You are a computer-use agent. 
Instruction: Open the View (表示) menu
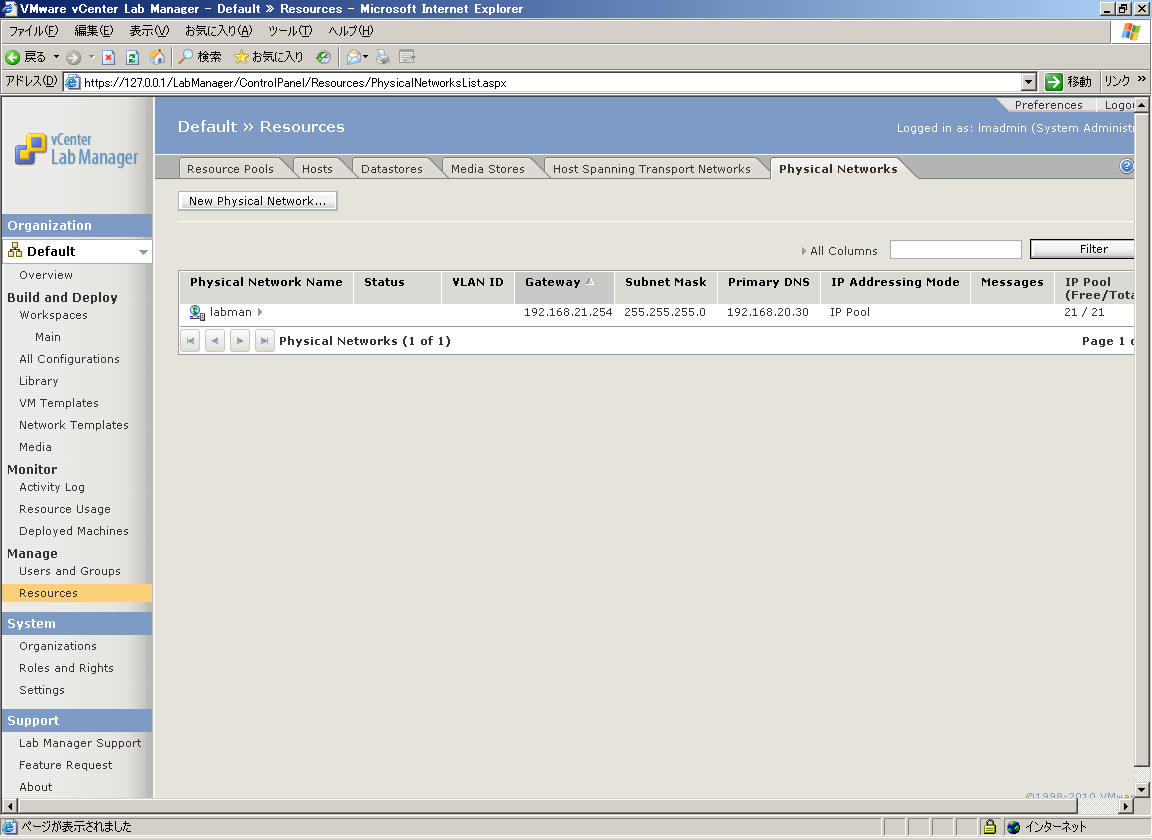[149, 31]
